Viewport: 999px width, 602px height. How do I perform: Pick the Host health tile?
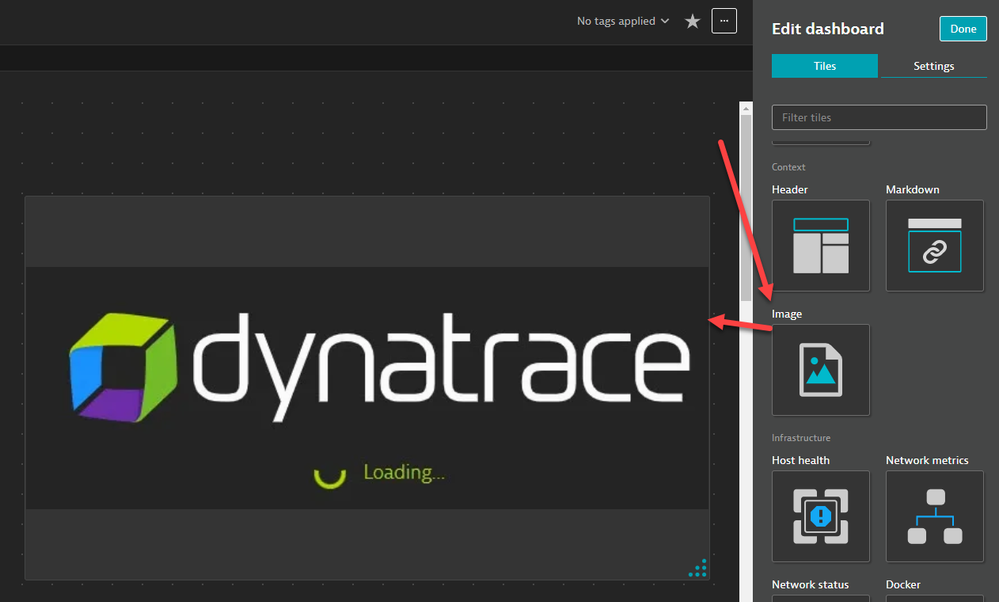820,516
